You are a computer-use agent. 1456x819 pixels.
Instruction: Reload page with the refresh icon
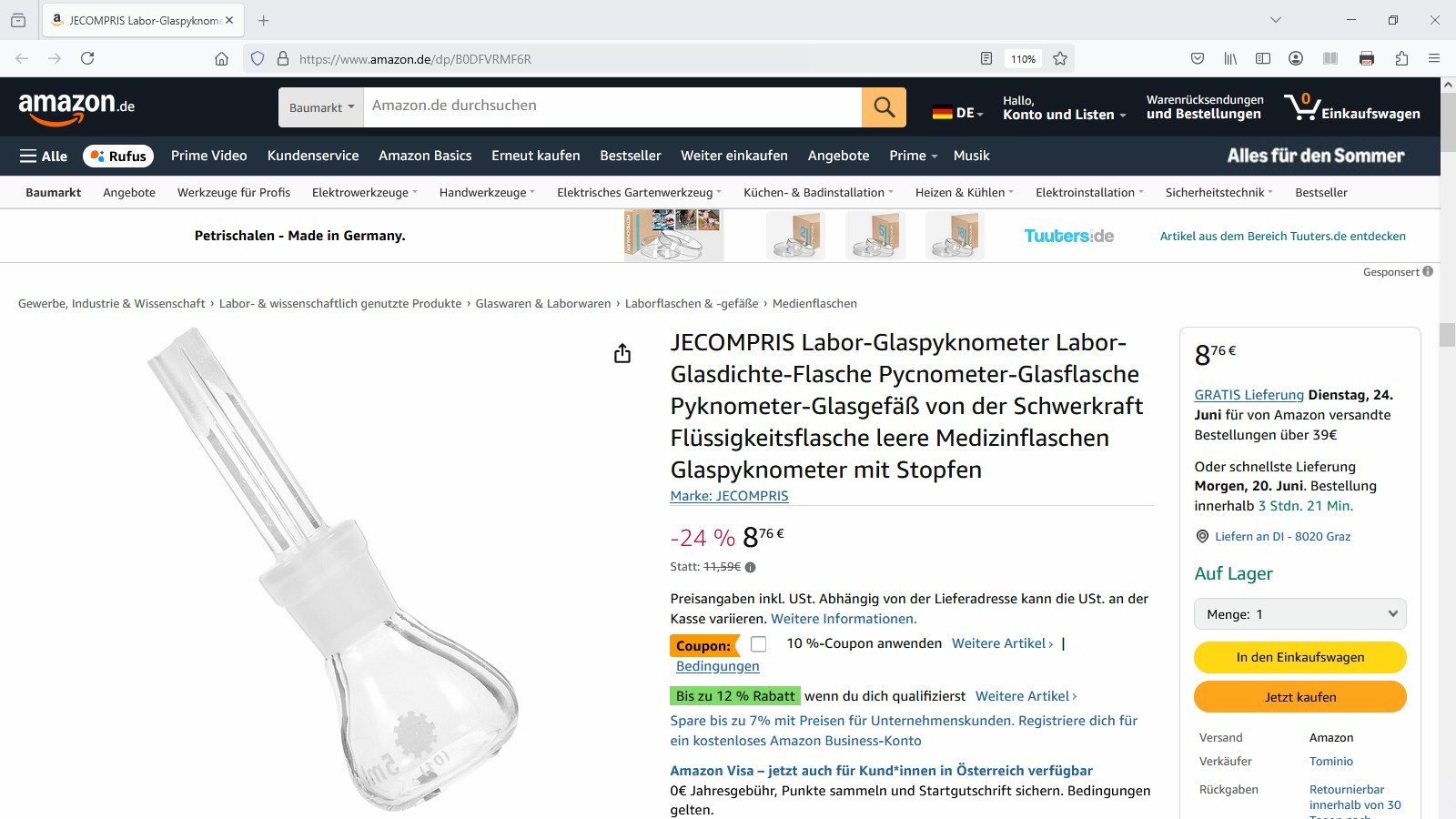pos(87,58)
